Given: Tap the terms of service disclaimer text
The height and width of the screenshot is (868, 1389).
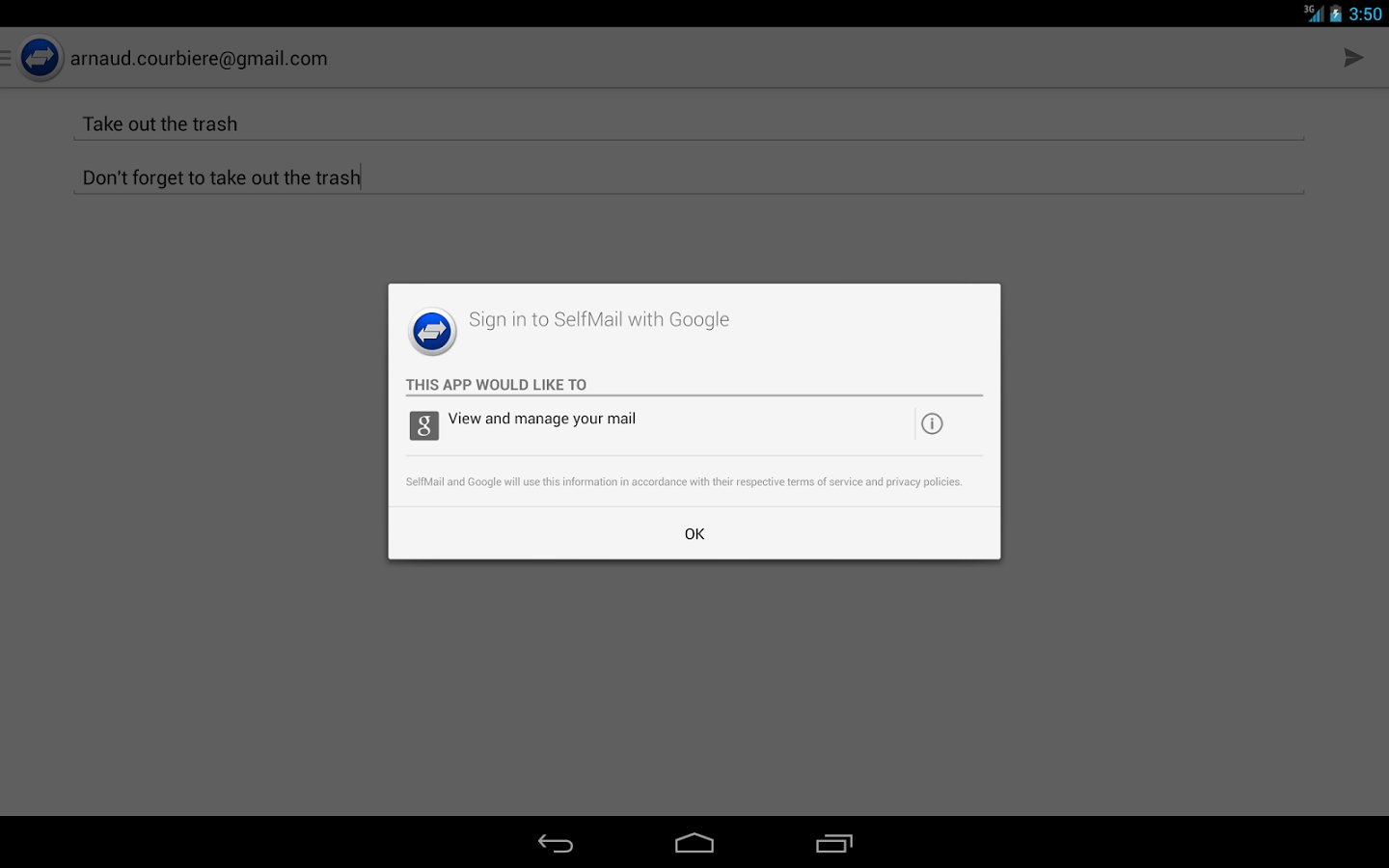Looking at the screenshot, I should click(x=684, y=482).
